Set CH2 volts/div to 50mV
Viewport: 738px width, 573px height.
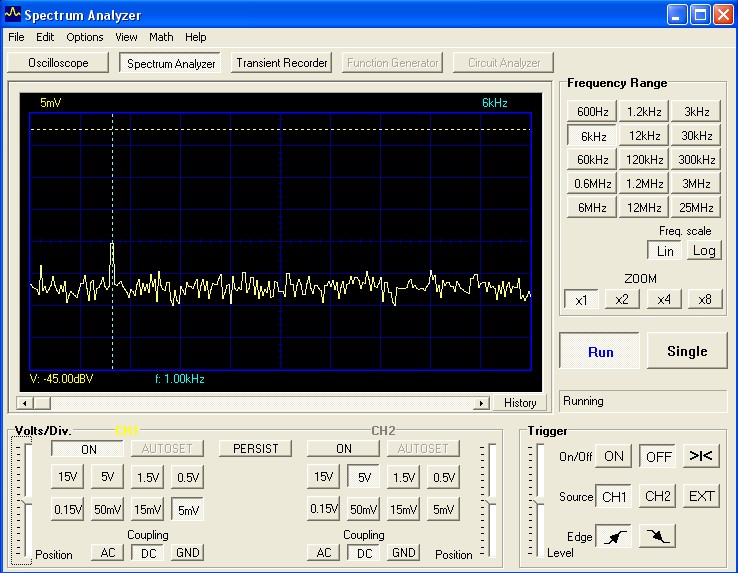click(363, 509)
